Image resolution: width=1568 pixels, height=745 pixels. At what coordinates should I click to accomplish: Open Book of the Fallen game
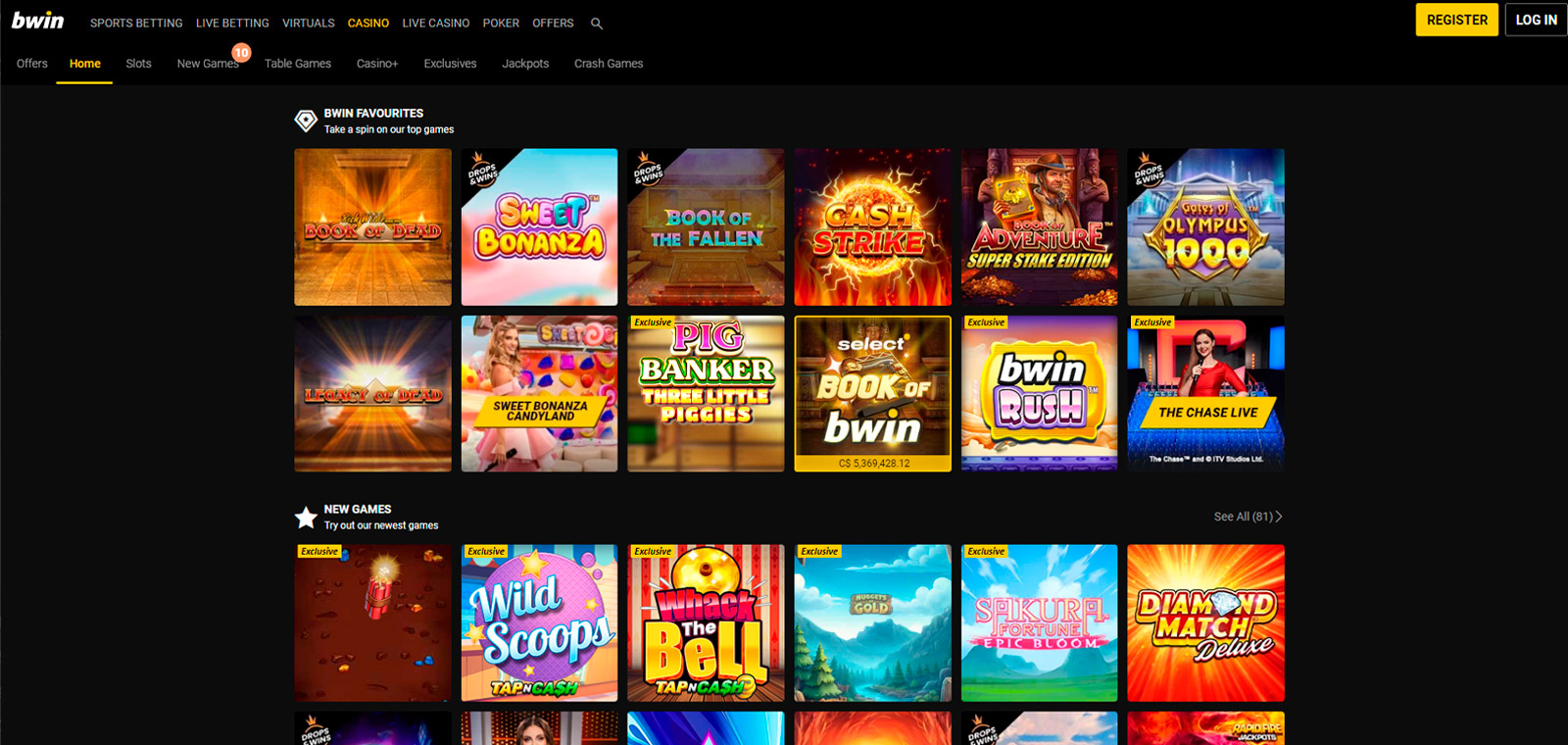pos(707,227)
